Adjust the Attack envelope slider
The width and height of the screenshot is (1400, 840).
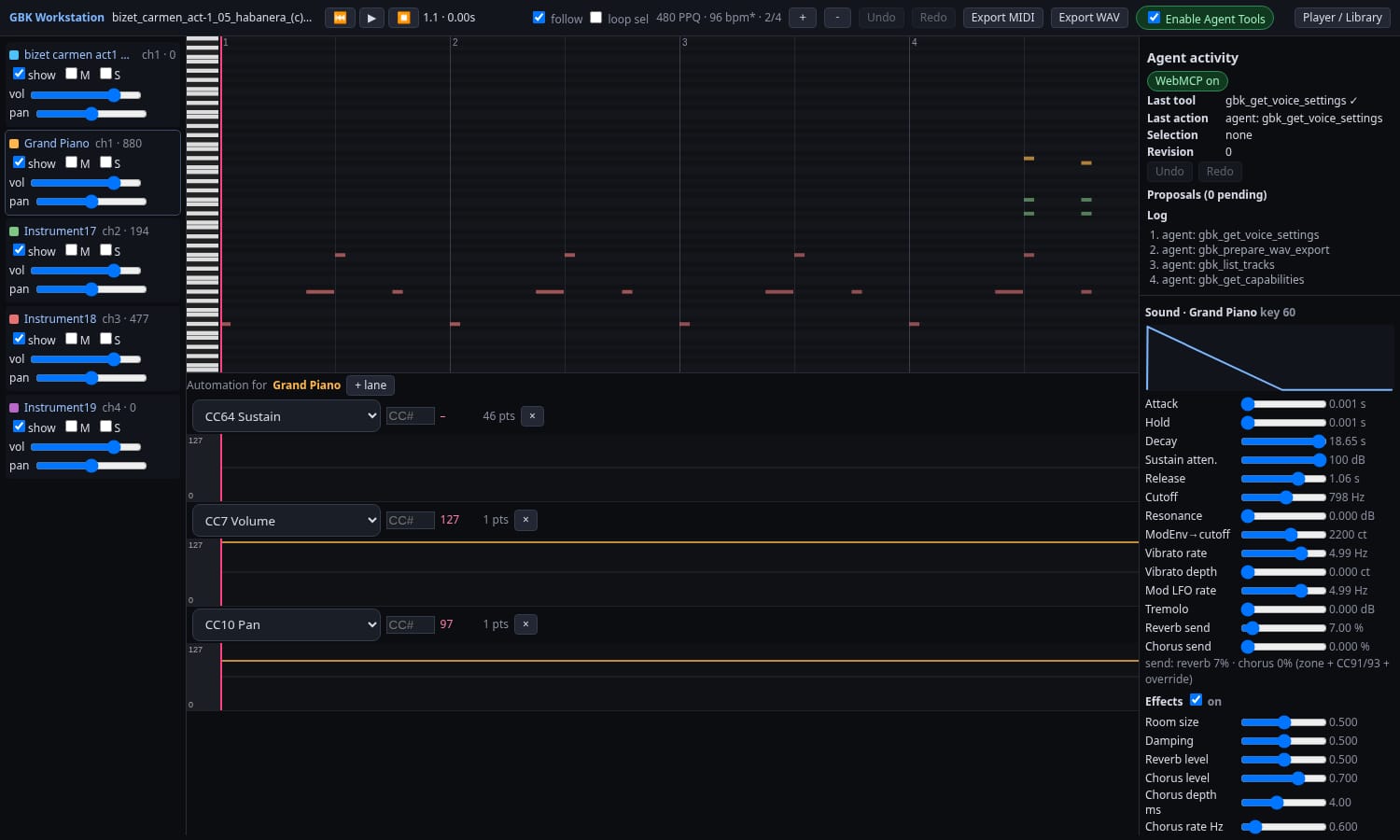(x=1283, y=404)
